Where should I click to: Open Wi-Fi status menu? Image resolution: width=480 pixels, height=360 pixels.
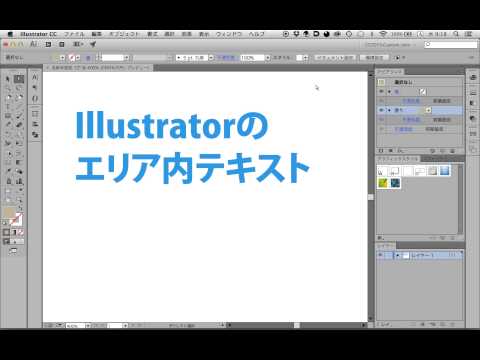383,34
